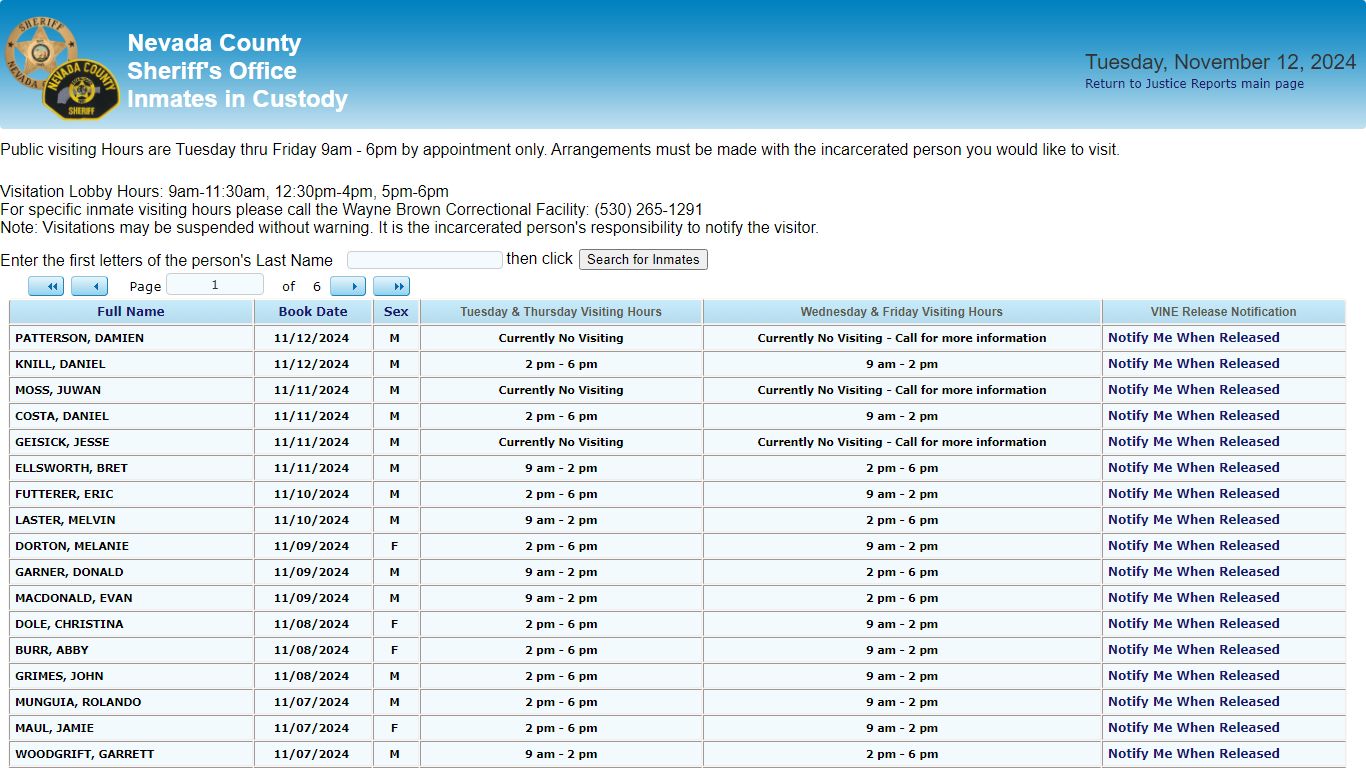The width and height of the screenshot is (1366, 768).
Task: Open Return to Justice Reports main page
Action: tap(1194, 84)
